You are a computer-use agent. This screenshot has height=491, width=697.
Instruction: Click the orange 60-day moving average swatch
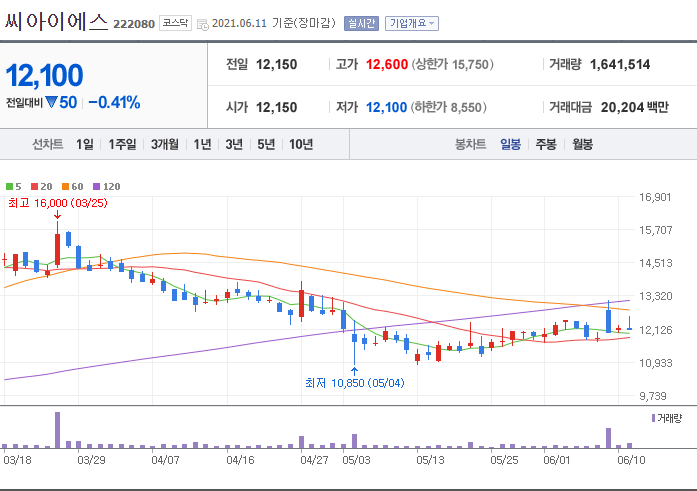[x=65, y=186]
